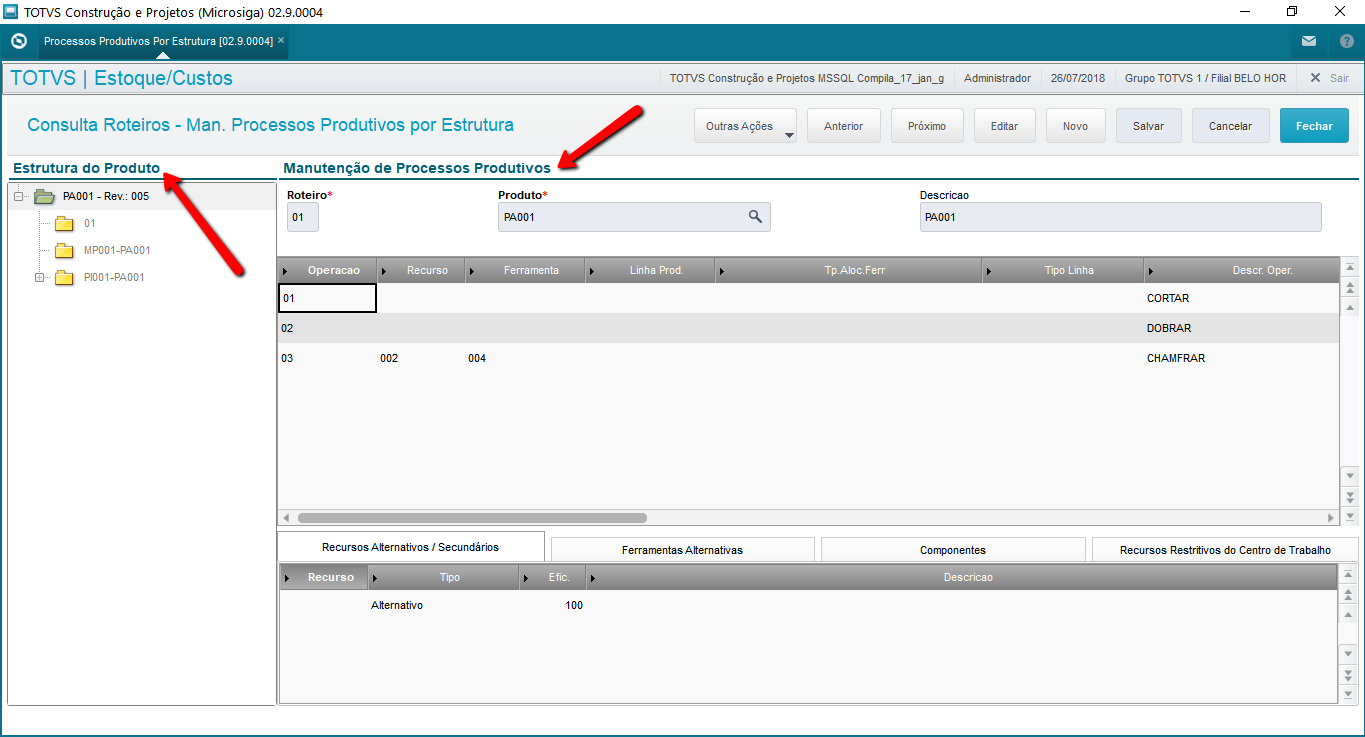Click the TOTVS round logo icon

pos(18,42)
